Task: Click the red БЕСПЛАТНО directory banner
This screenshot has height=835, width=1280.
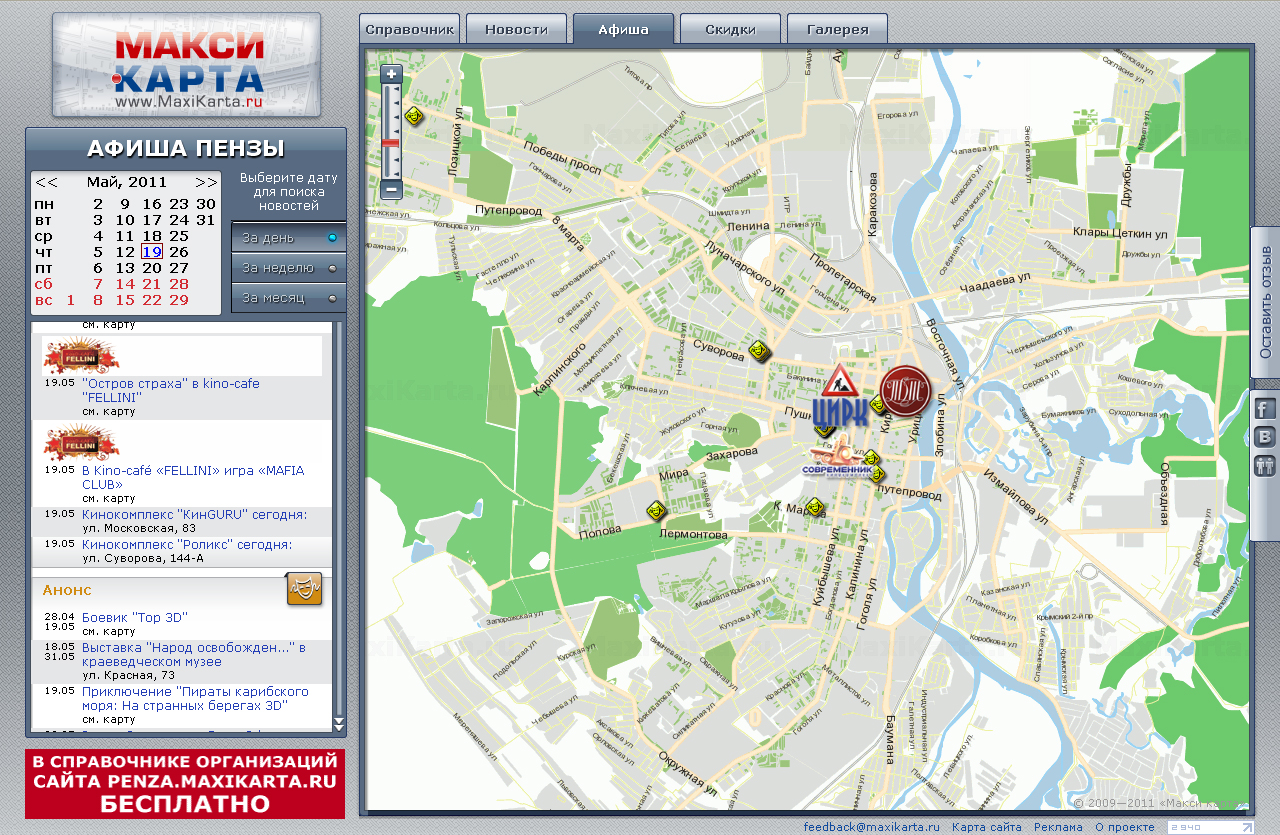Action: (185, 784)
